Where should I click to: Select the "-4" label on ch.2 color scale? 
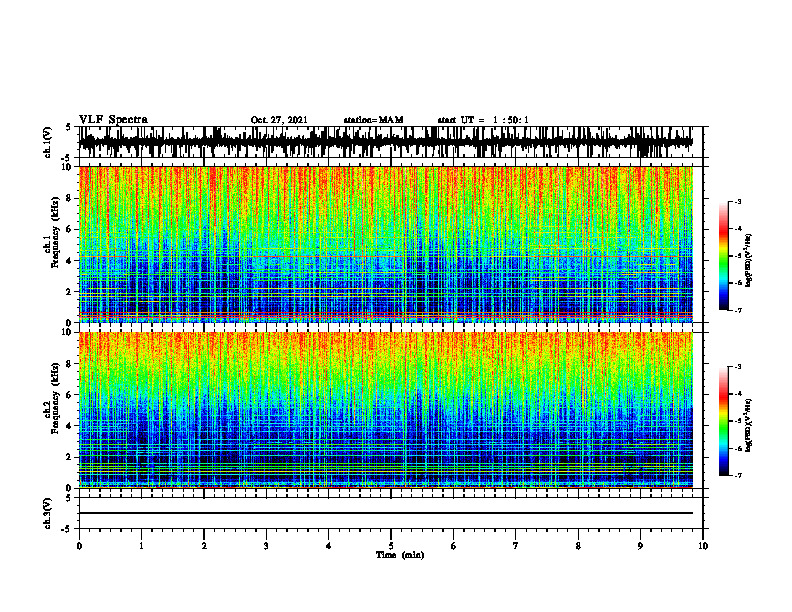738,394
